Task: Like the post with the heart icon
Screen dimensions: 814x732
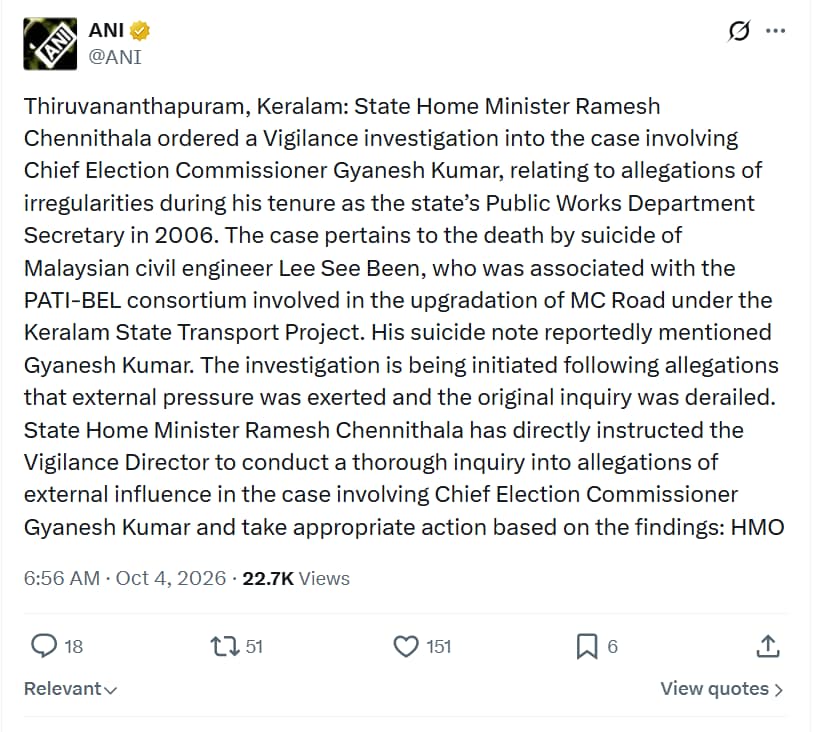Action: pyautogui.click(x=406, y=646)
